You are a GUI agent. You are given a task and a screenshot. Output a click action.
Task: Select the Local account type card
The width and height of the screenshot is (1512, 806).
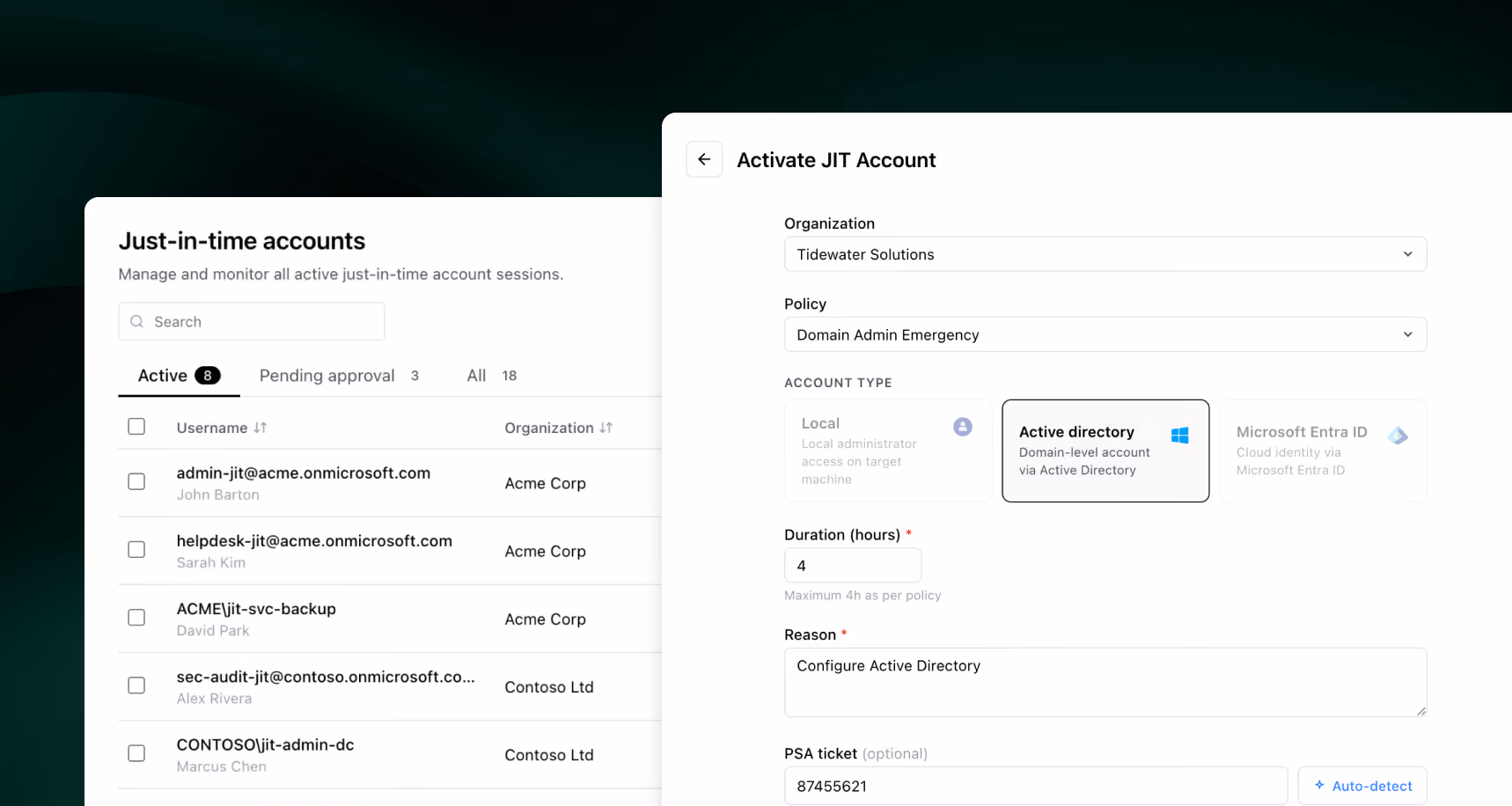point(888,451)
